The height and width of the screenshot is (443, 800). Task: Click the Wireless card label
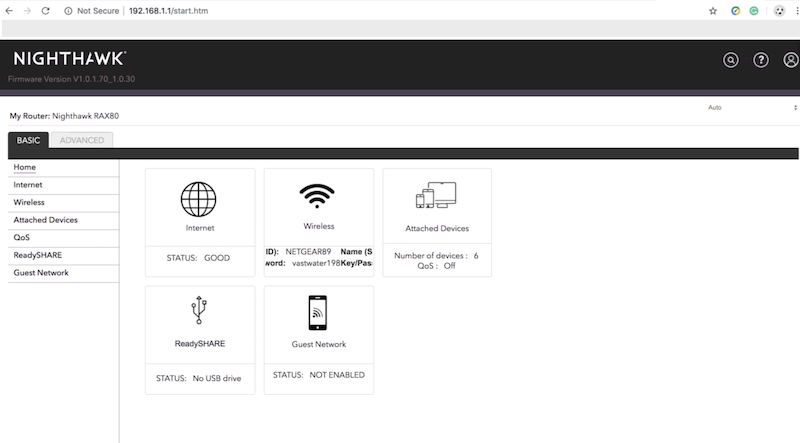tap(319, 226)
